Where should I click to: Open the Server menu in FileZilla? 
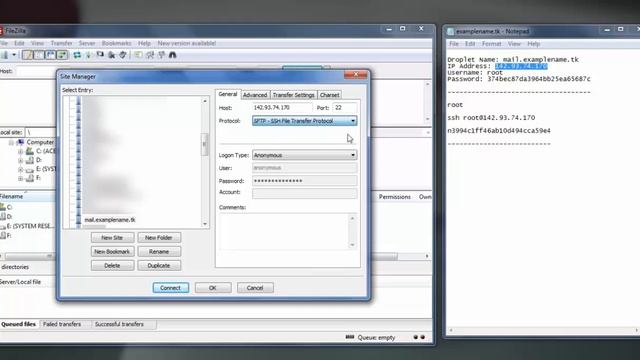click(x=87, y=43)
